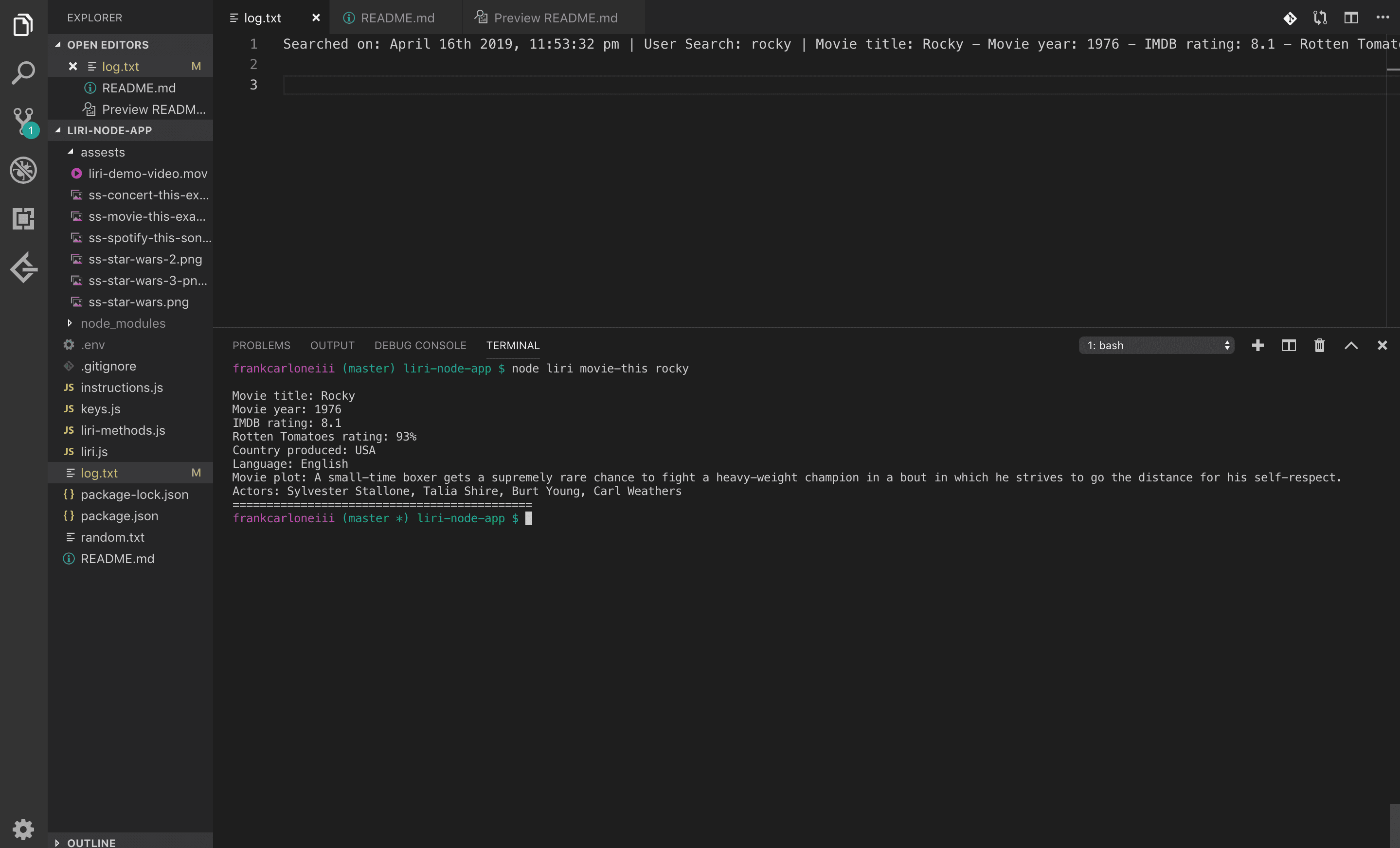Open the Debug Console panel tab
Screen dimensions: 1400x848
420,345
